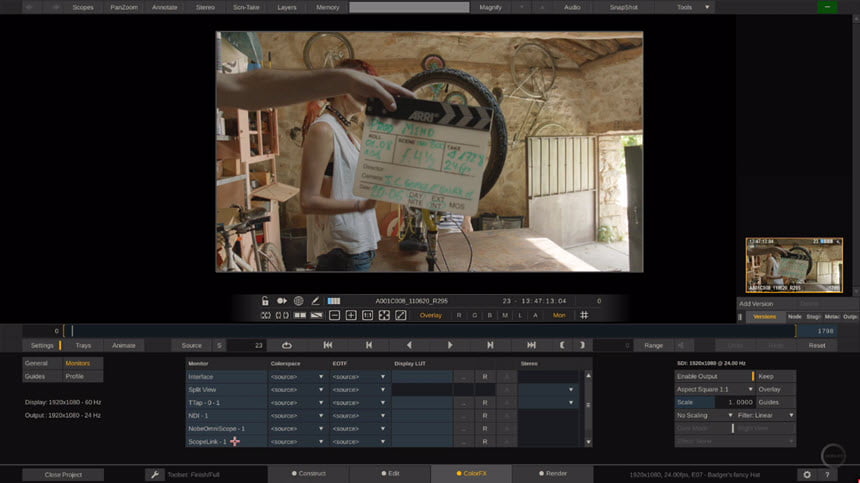Jump to last frame
The image size is (860, 483).
point(531,345)
